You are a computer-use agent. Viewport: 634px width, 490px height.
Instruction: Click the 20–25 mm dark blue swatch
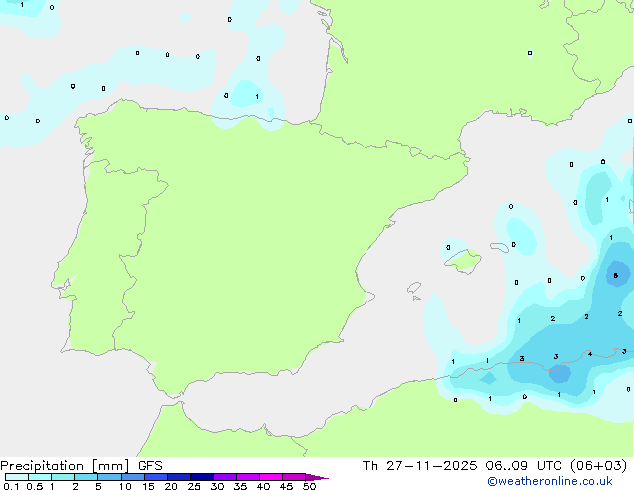pos(179,477)
